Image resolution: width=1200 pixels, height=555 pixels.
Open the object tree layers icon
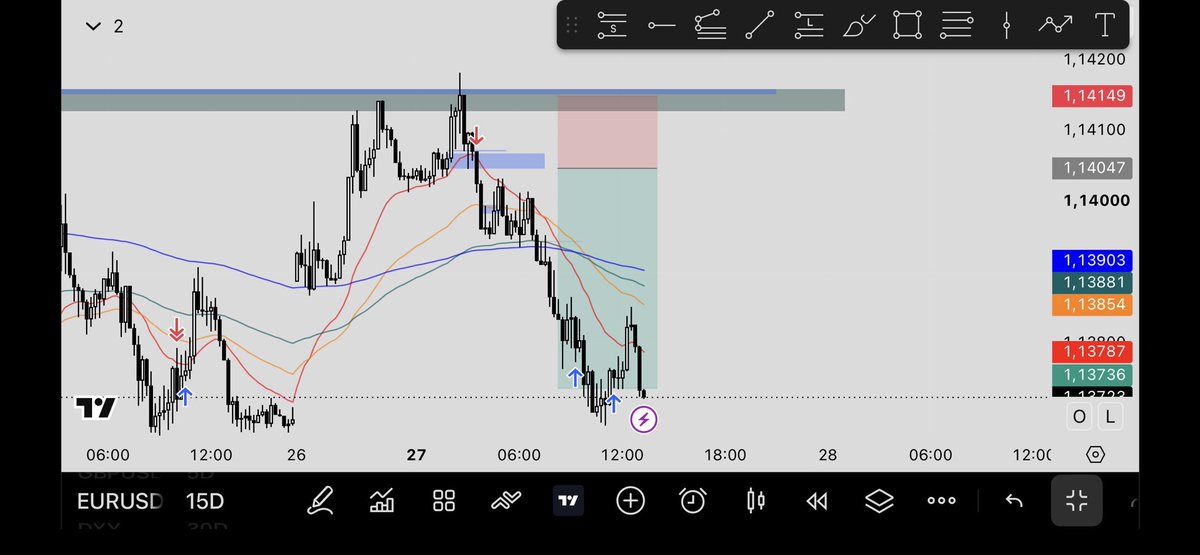[879, 501]
